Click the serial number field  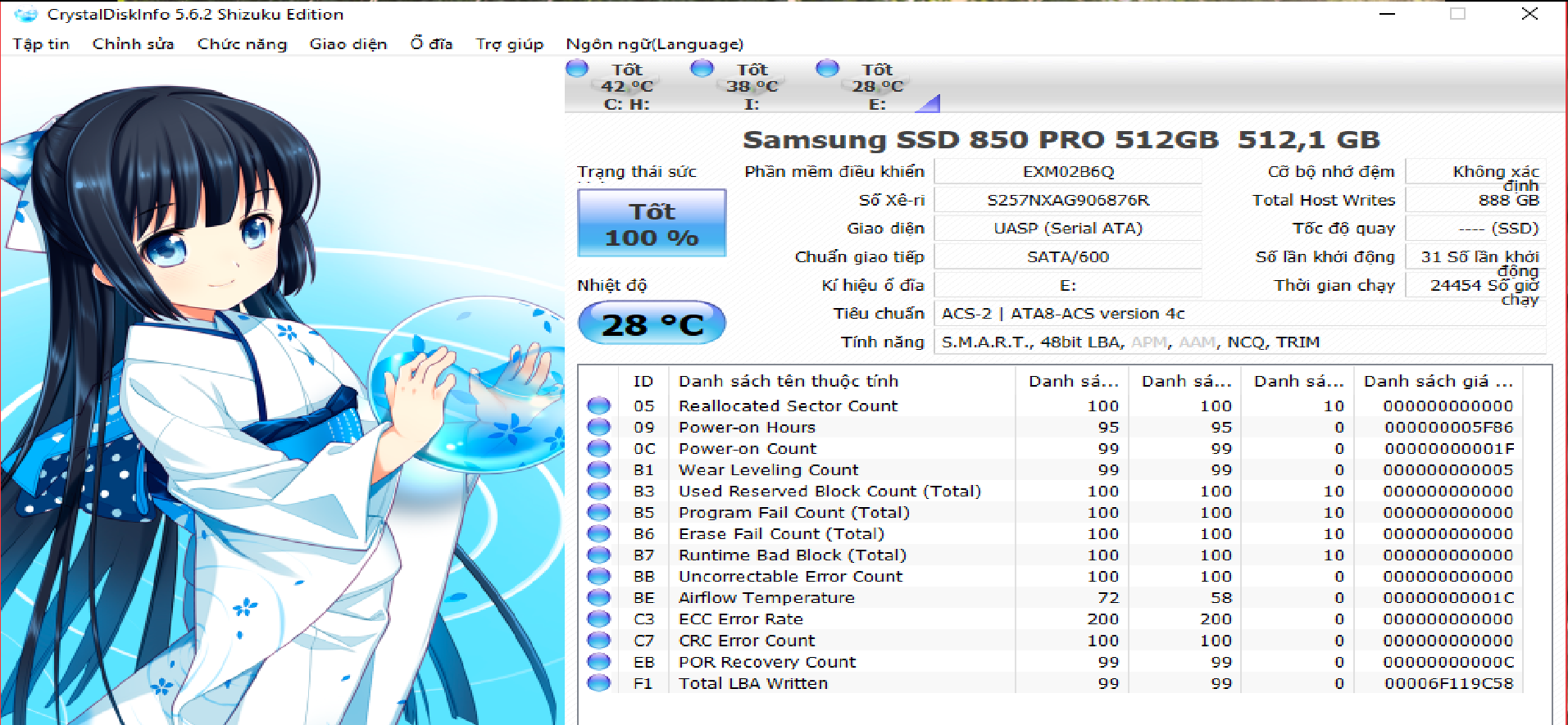(1067, 200)
